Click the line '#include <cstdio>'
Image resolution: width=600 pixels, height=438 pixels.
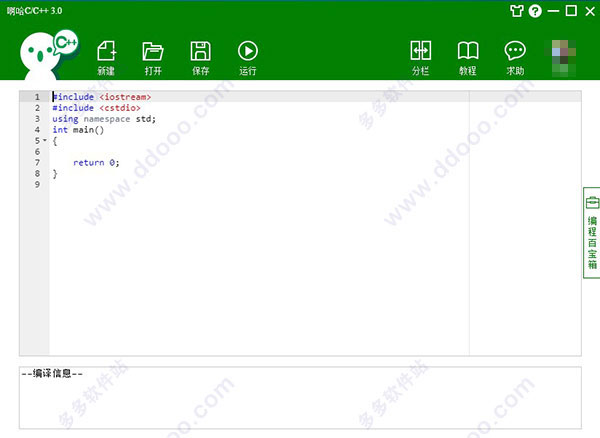click(x=96, y=108)
